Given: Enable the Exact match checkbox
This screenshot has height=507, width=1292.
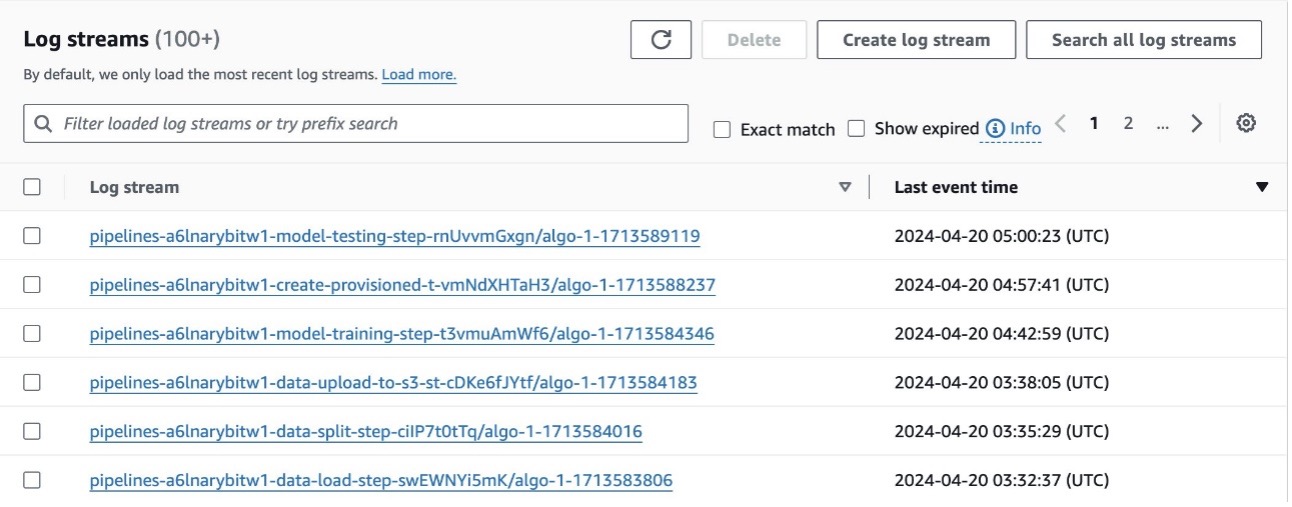Looking at the screenshot, I should point(722,129).
